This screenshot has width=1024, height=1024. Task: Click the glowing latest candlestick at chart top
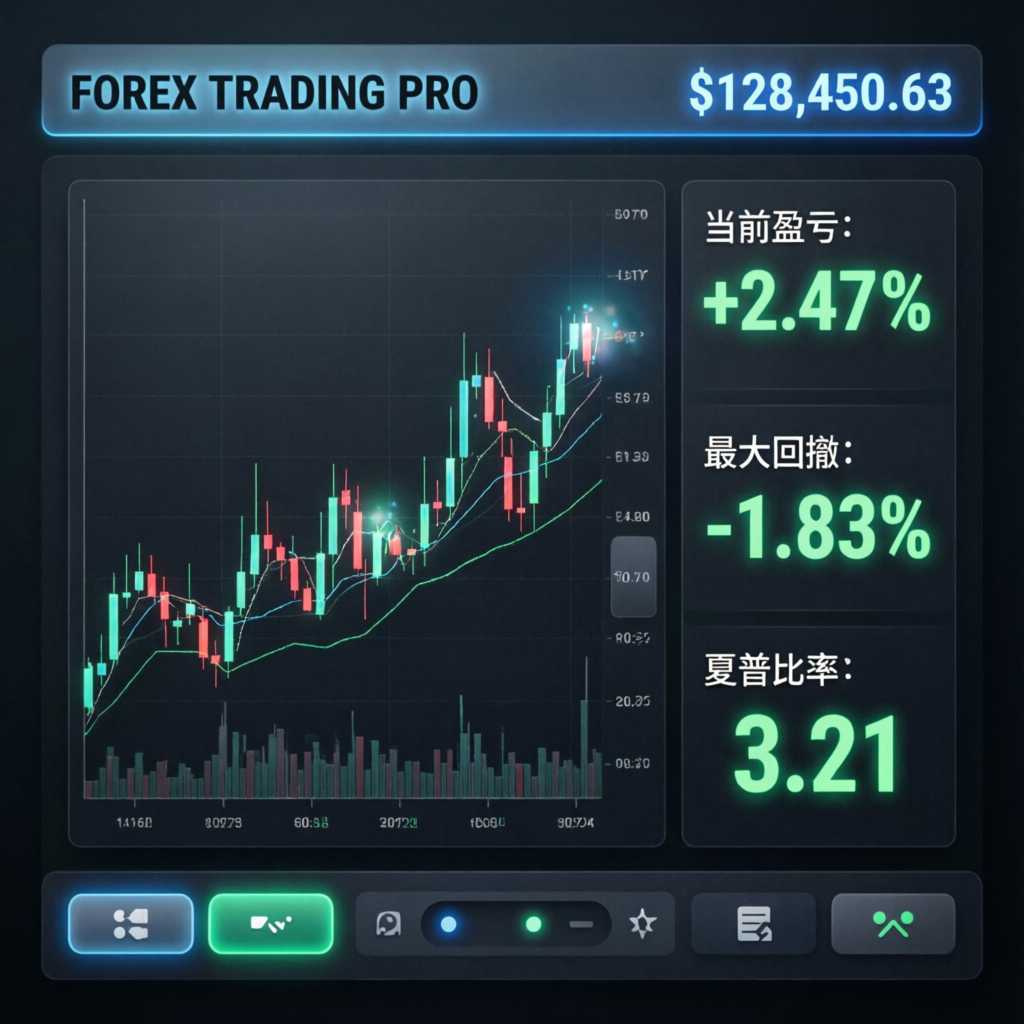coord(586,340)
